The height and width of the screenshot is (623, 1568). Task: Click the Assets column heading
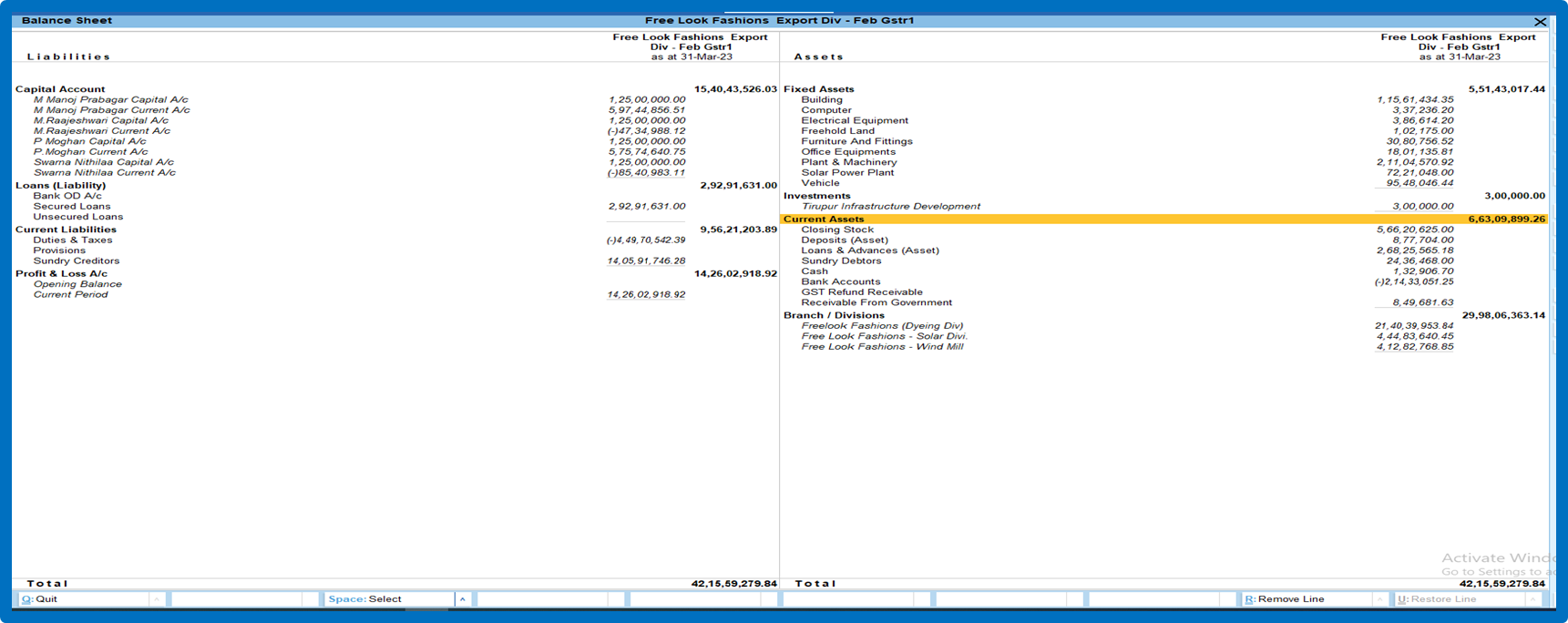819,56
